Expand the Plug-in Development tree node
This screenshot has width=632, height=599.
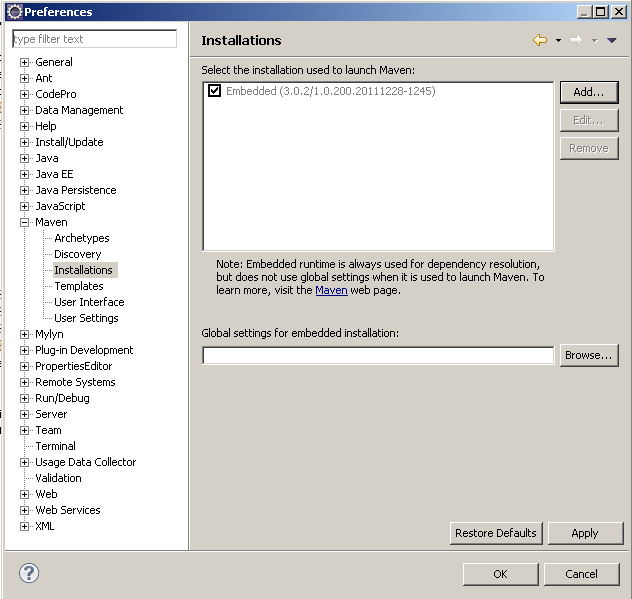[25, 350]
